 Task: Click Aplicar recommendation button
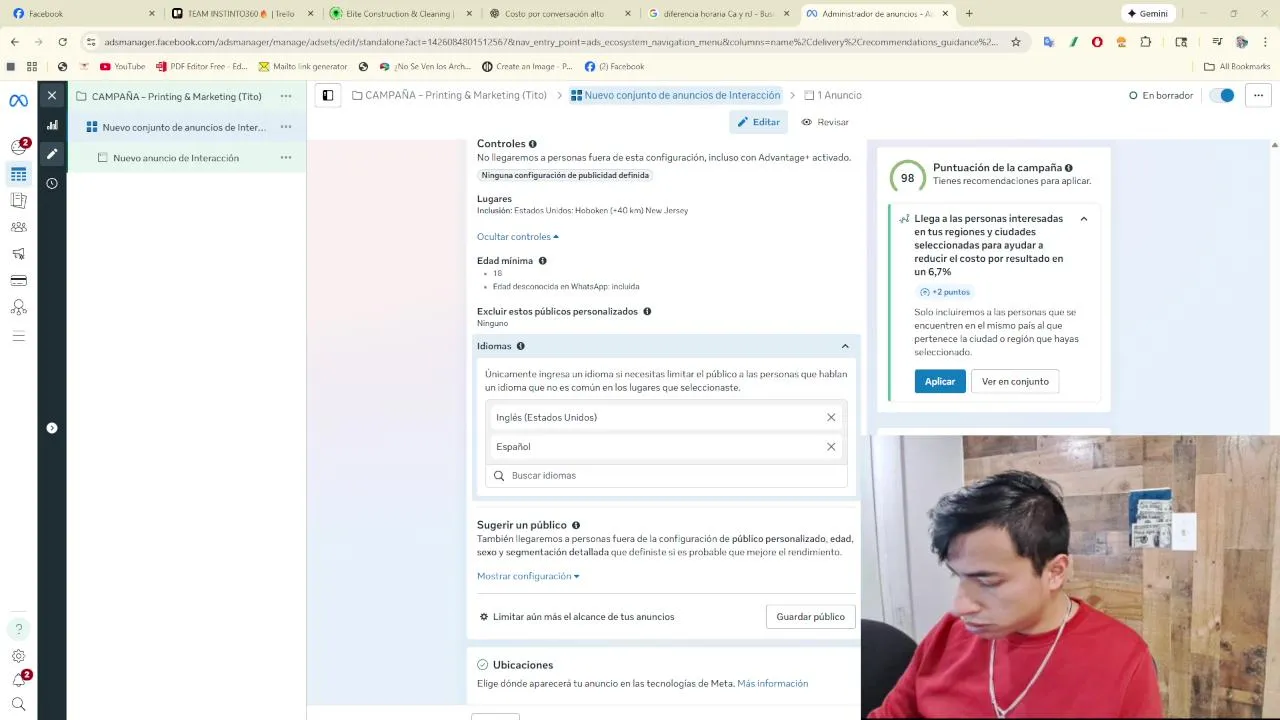[940, 381]
